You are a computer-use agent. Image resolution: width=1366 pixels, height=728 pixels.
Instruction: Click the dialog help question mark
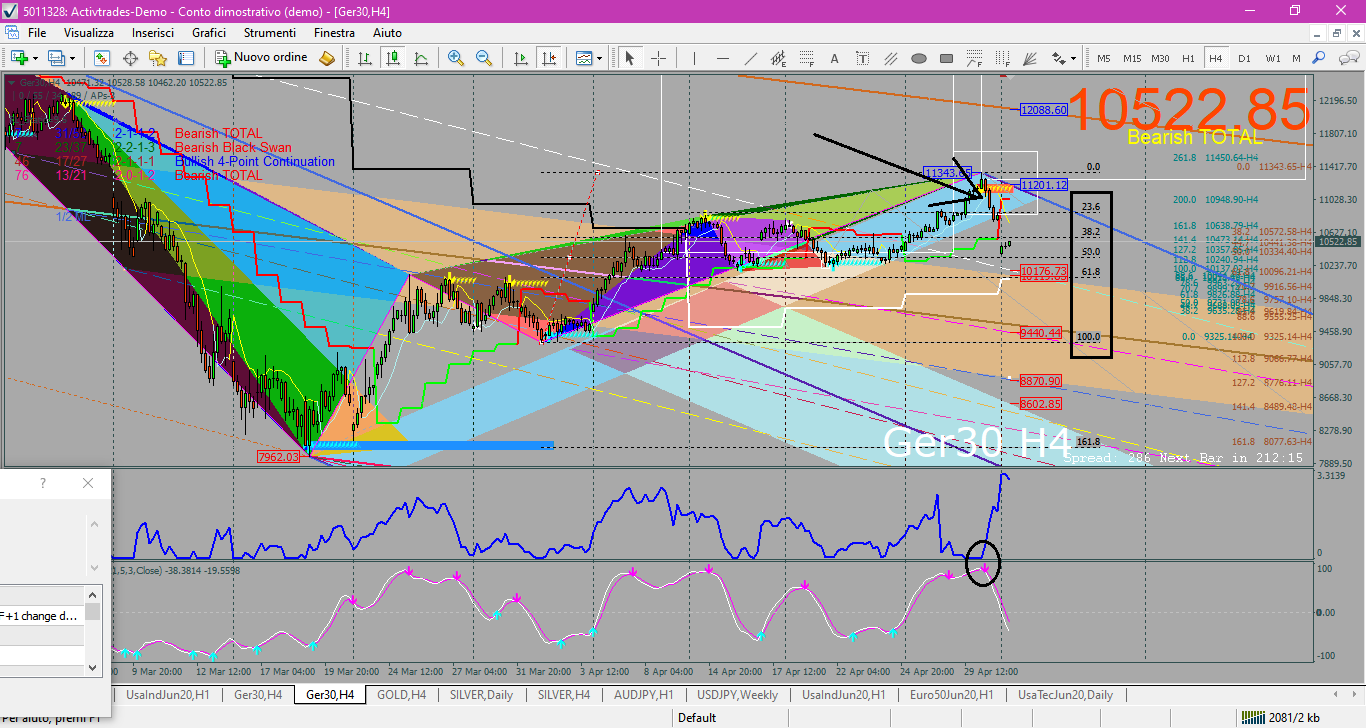click(x=42, y=483)
